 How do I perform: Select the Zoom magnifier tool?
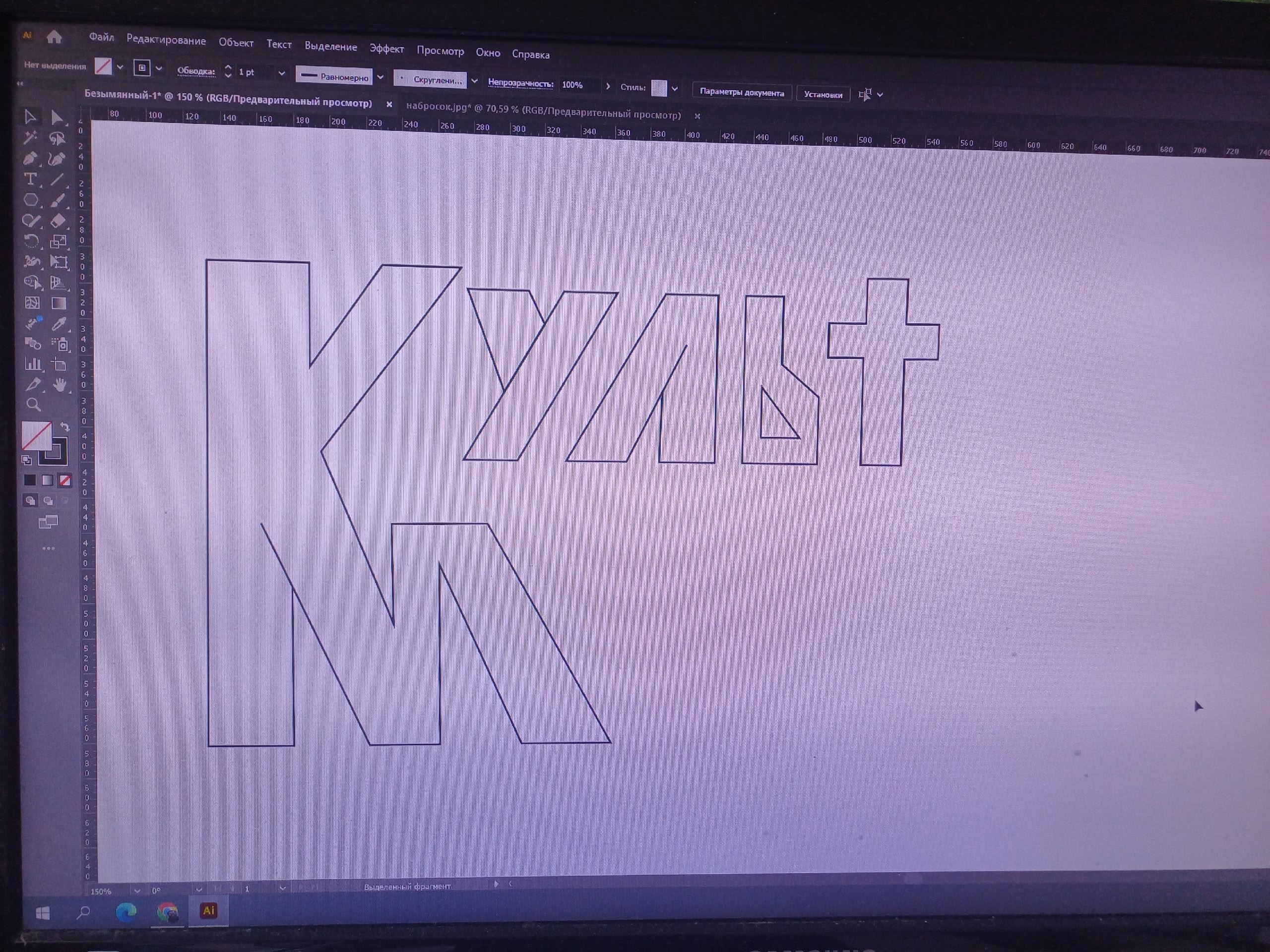point(33,405)
